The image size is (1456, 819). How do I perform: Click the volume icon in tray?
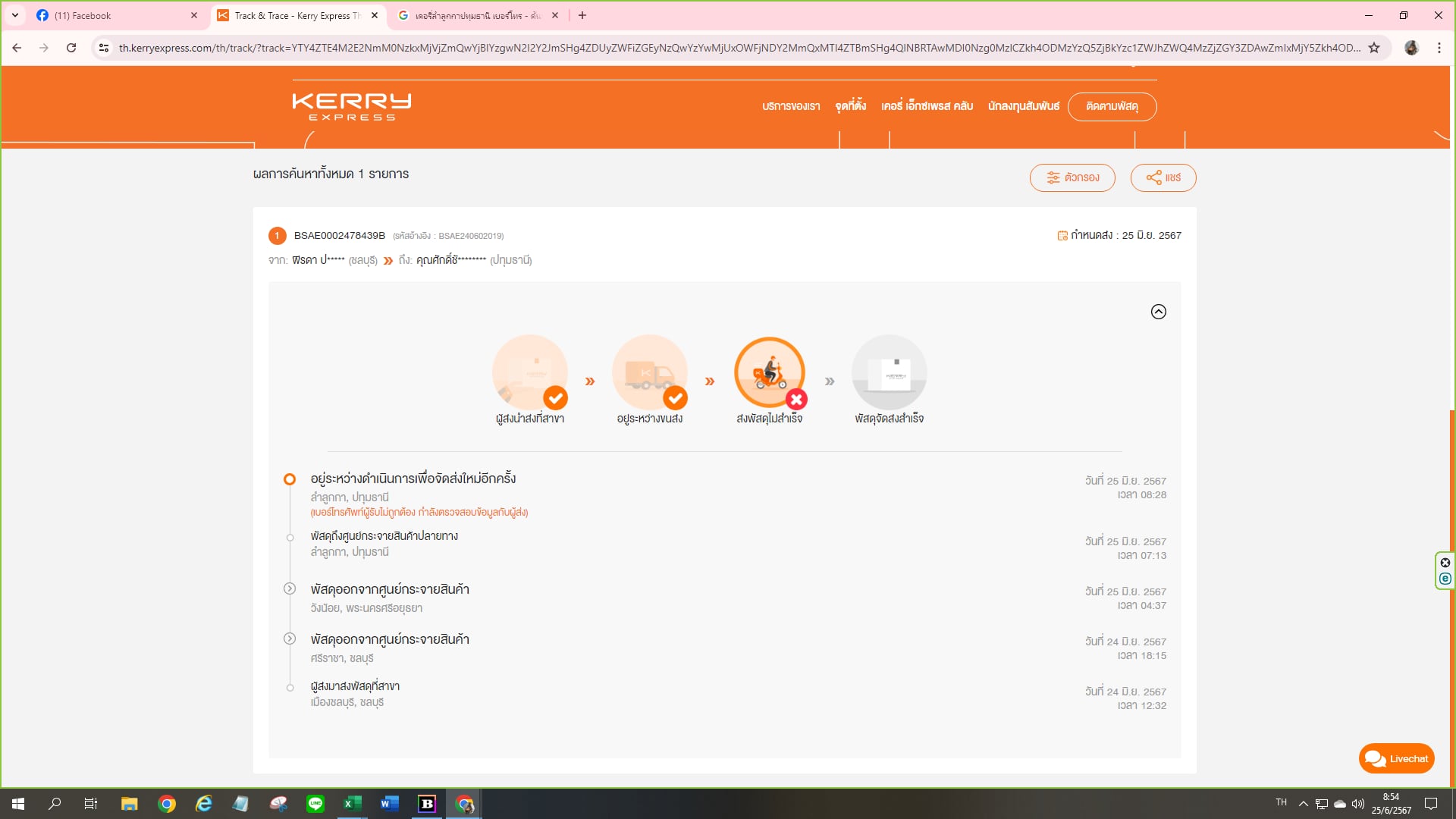click(x=1358, y=804)
